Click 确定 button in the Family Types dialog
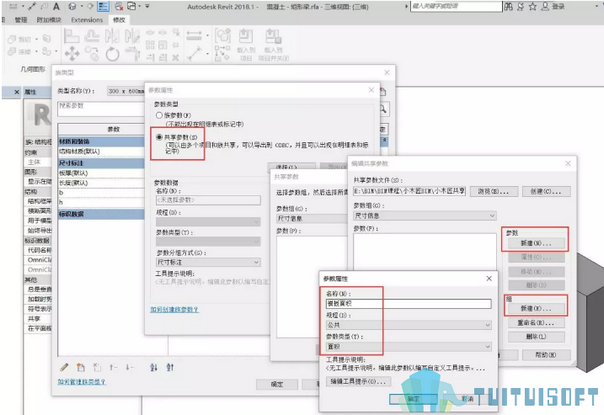Screen dimensions: 604x415 coord(277,384)
